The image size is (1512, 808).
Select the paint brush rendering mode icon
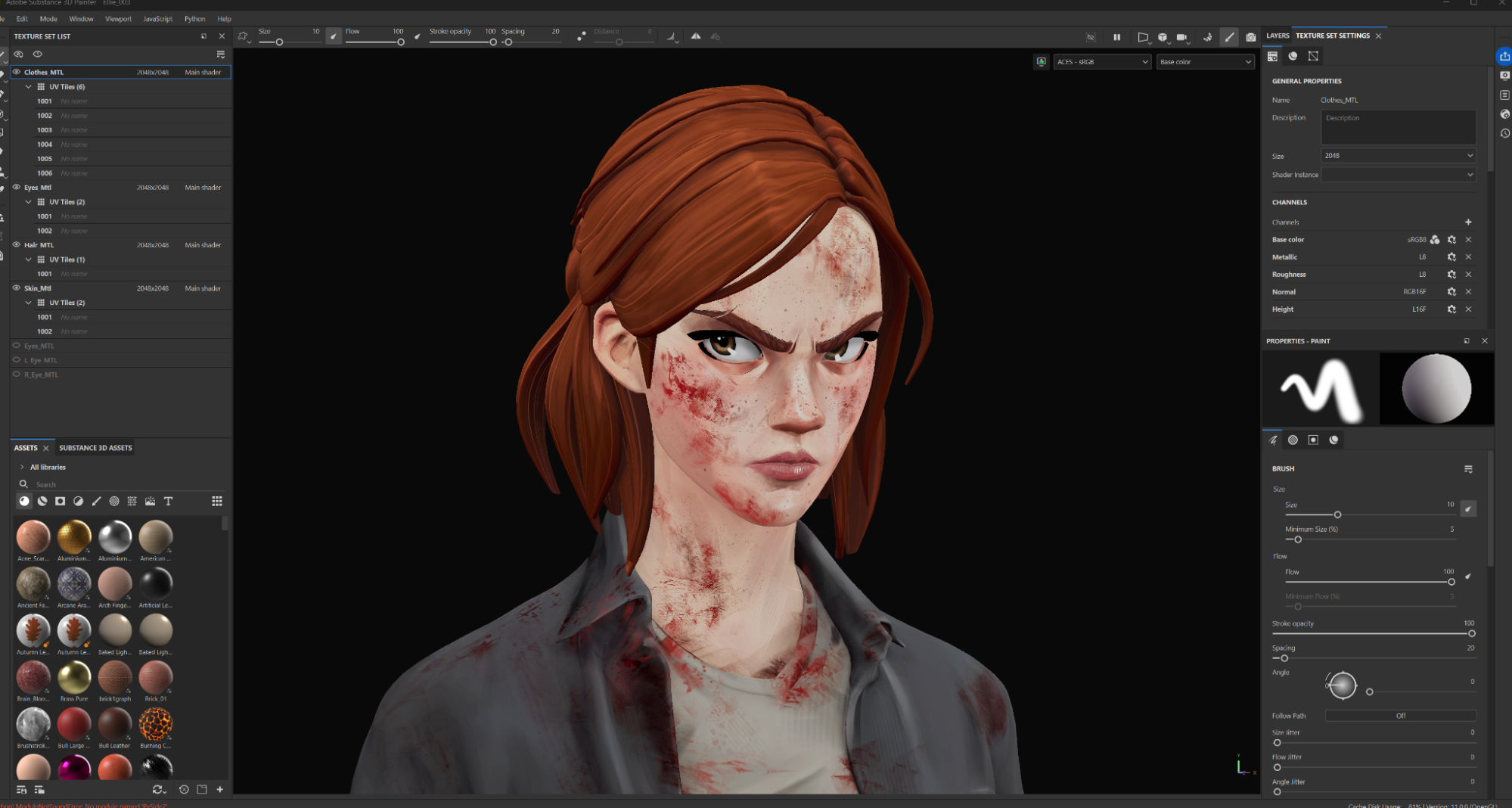coord(1230,36)
